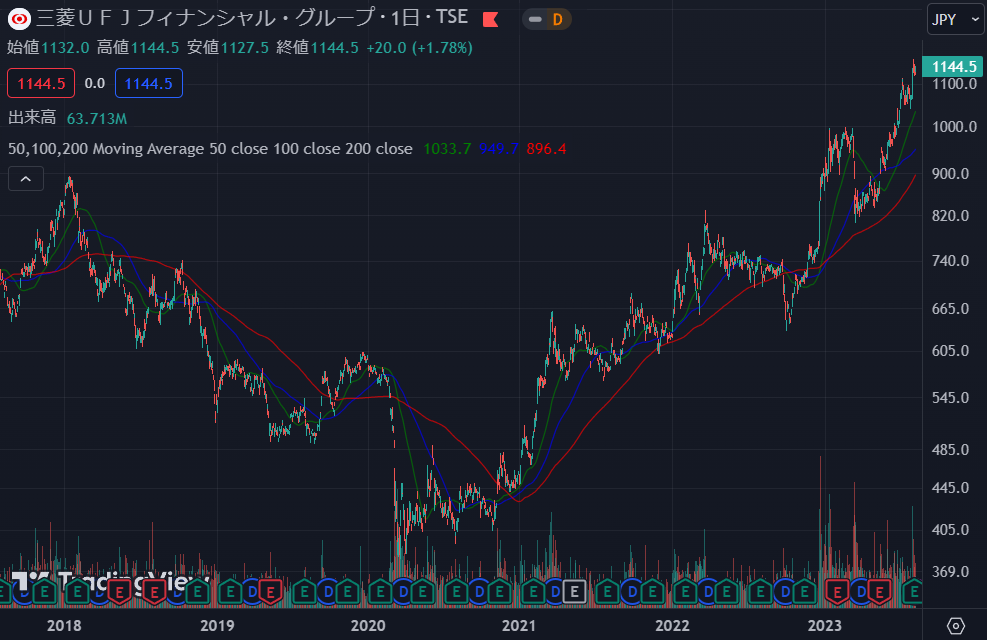Open the JPY currency dropdown
The height and width of the screenshot is (640, 987).
955,20
